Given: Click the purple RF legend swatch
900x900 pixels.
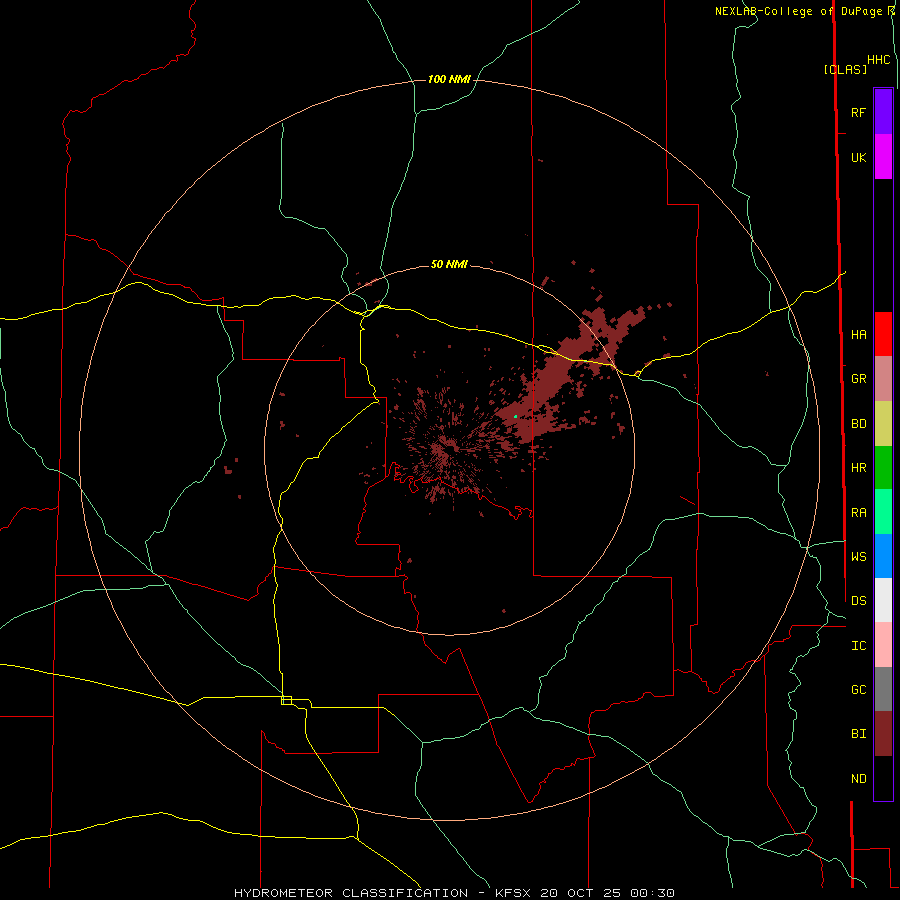Looking at the screenshot, I should click(883, 112).
